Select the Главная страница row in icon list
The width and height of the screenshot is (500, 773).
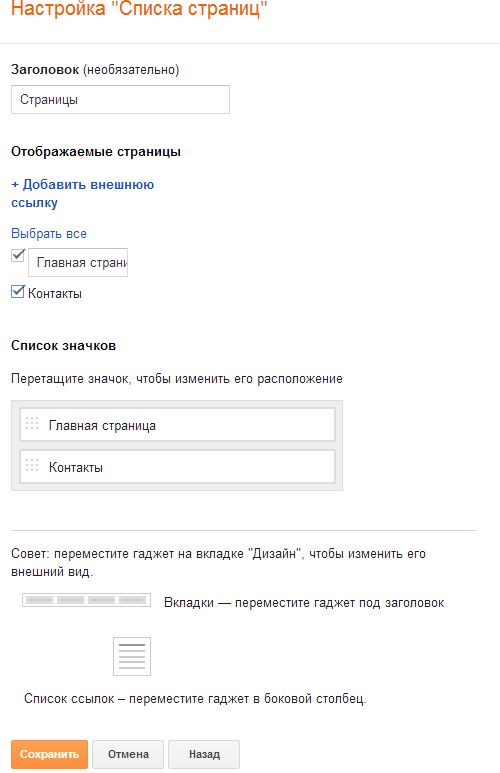[178, 424]
